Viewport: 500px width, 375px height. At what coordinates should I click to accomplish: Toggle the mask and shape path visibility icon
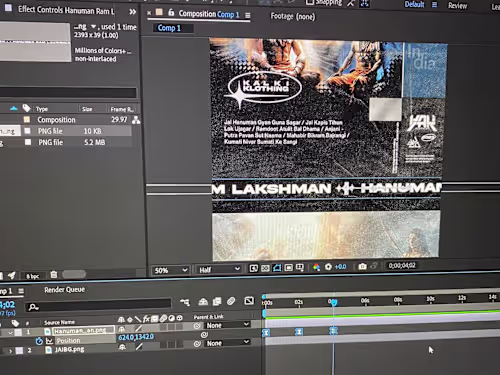[277, 268]
